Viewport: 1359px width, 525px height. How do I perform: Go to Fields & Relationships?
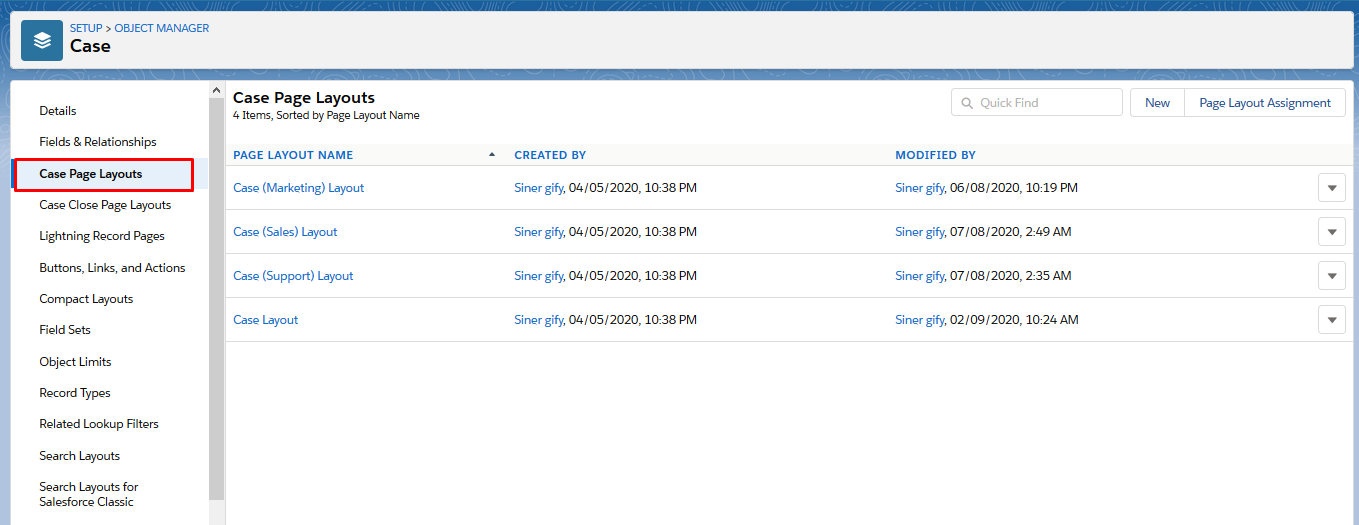pos(98,142)
